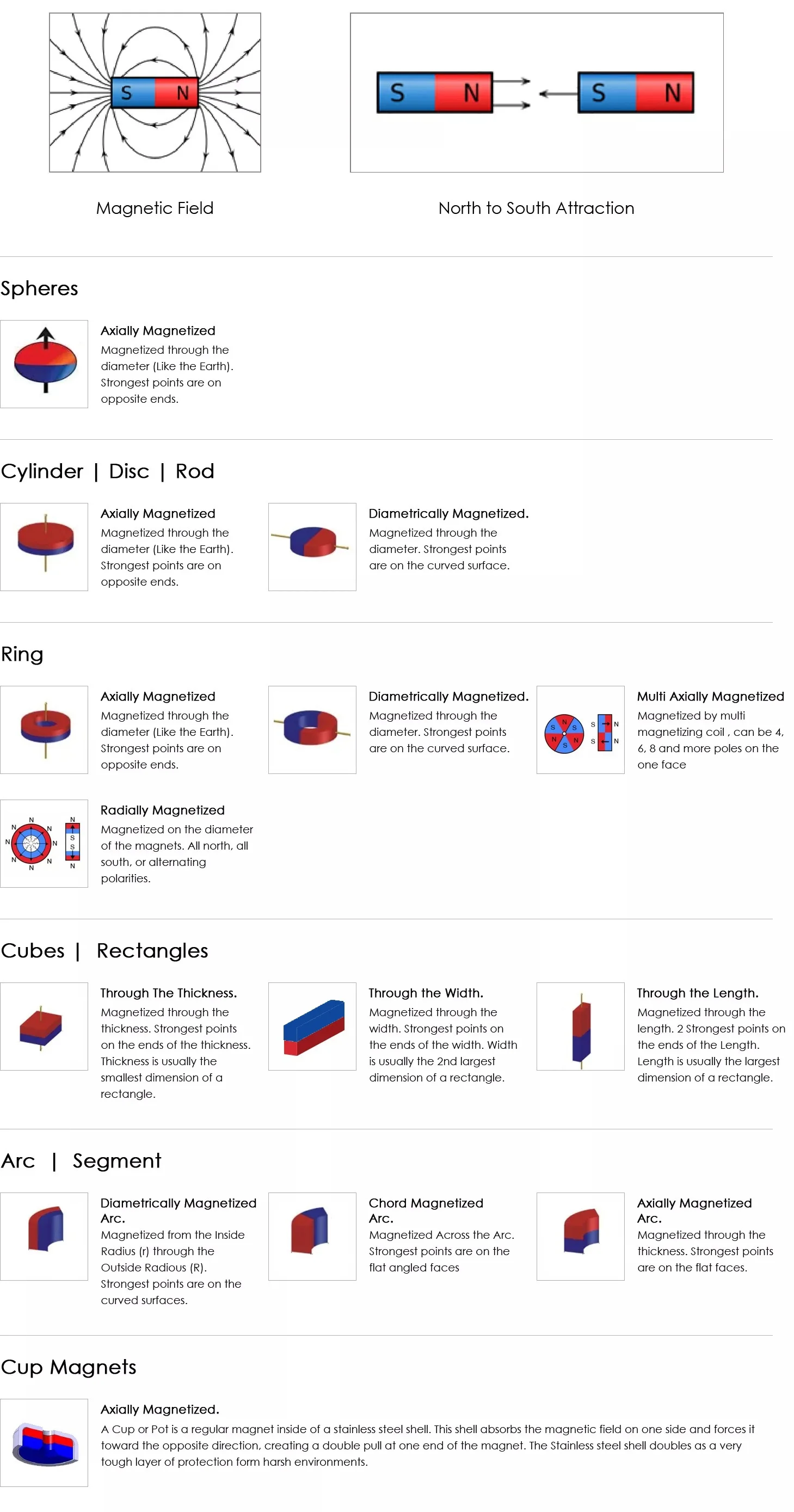The image size is (794, 1512).
Task: Select the axially magnetized ring icon
Action: pyautogui.click(x=44, y=729)
